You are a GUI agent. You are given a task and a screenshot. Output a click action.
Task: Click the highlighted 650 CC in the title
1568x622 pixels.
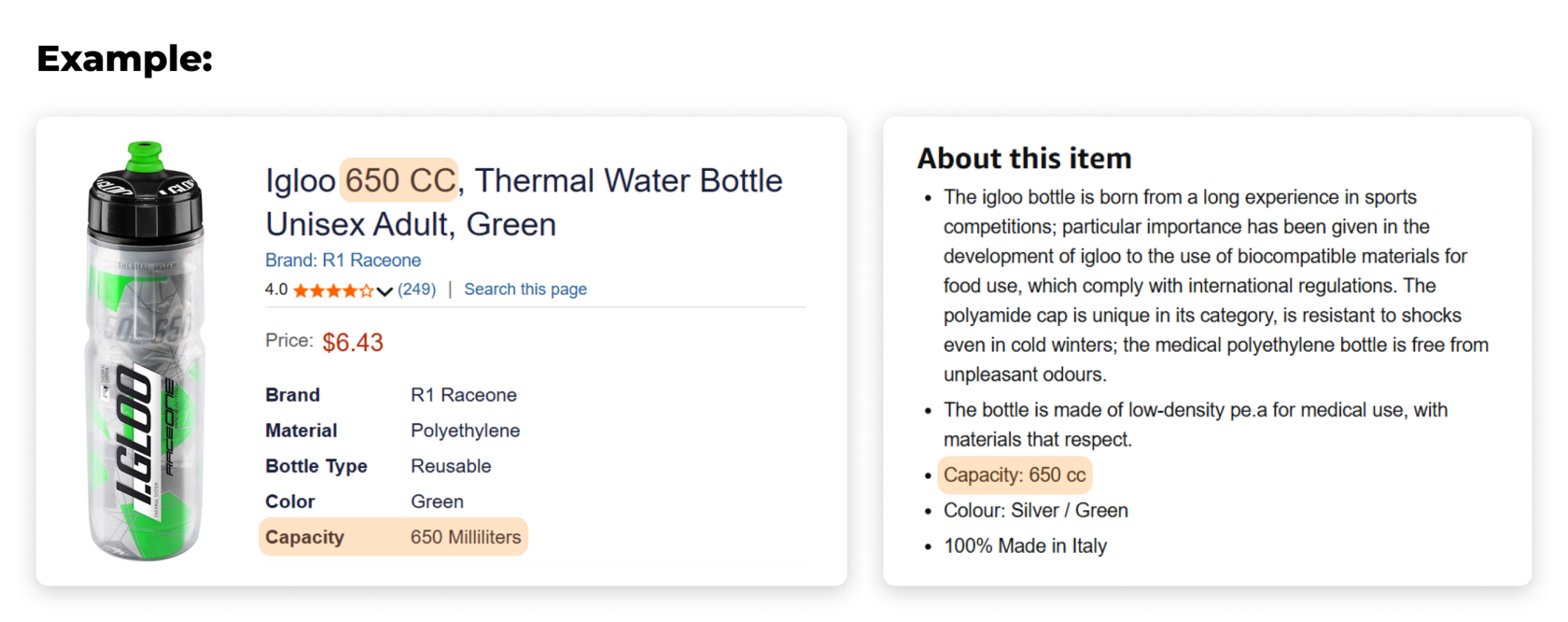point(399,180)
